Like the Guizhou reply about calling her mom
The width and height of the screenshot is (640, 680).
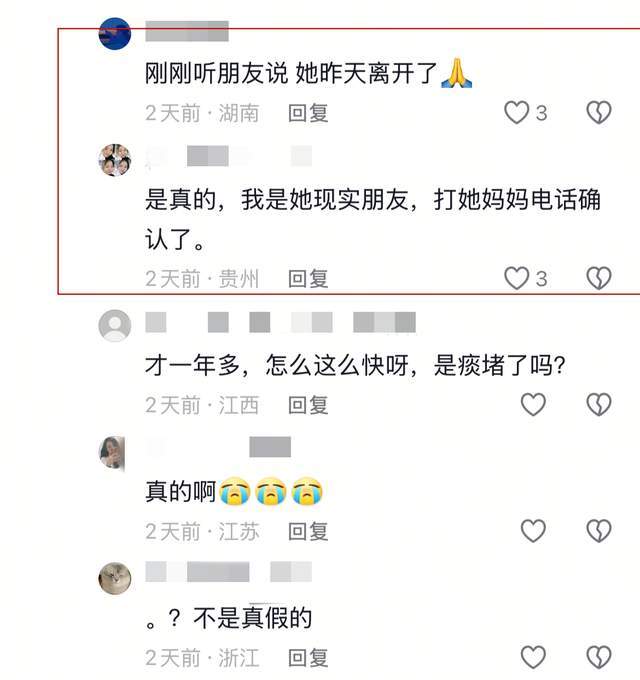point(516,278)
